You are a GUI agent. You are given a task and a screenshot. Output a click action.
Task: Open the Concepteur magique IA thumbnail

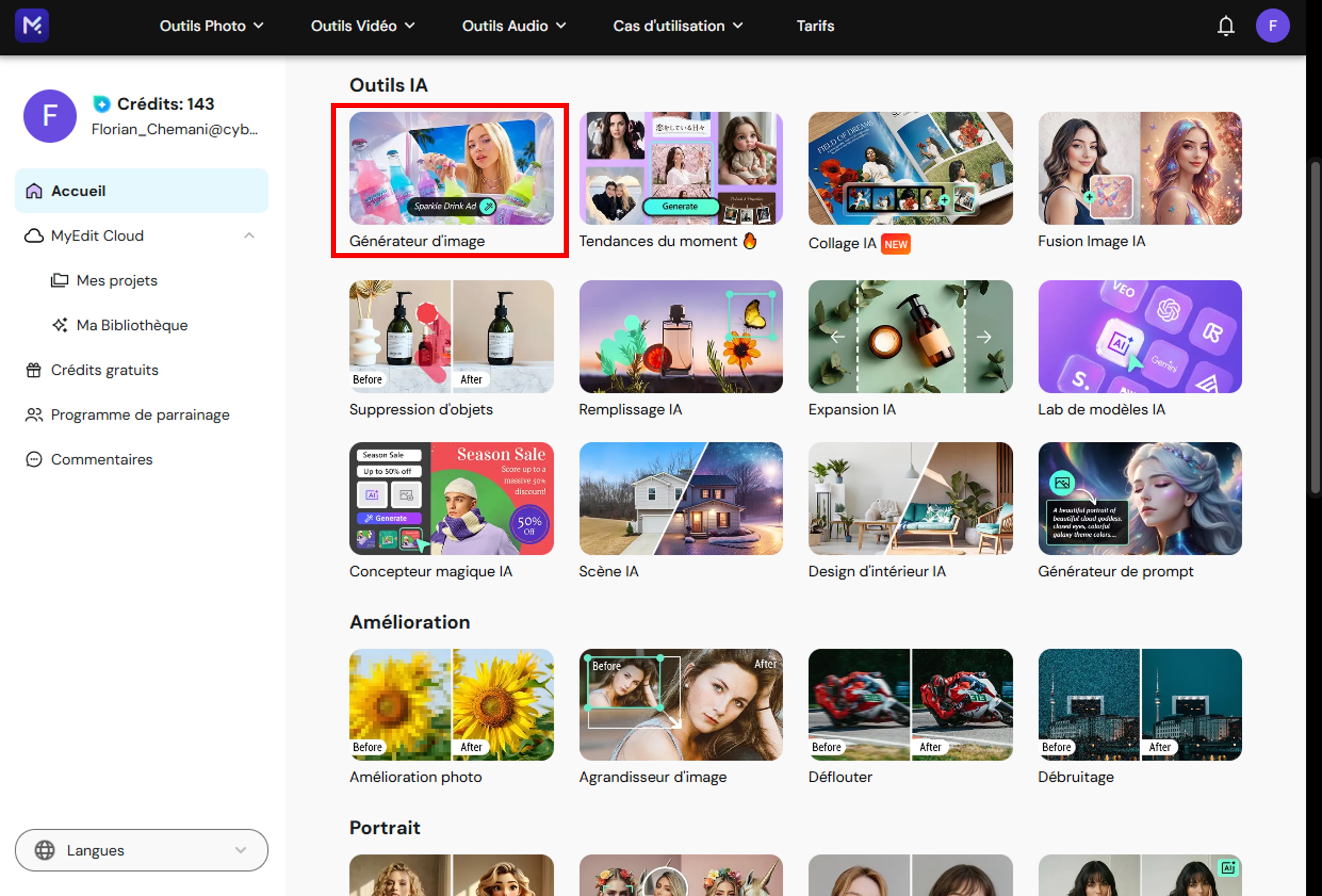[451, 499]
